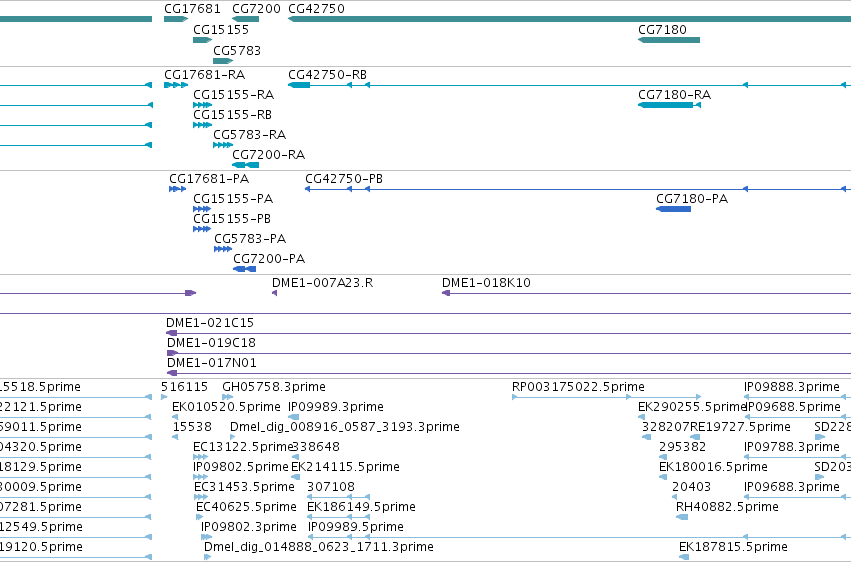
Task: Click the IP09802.3prime EST
Action: [206, 537]
